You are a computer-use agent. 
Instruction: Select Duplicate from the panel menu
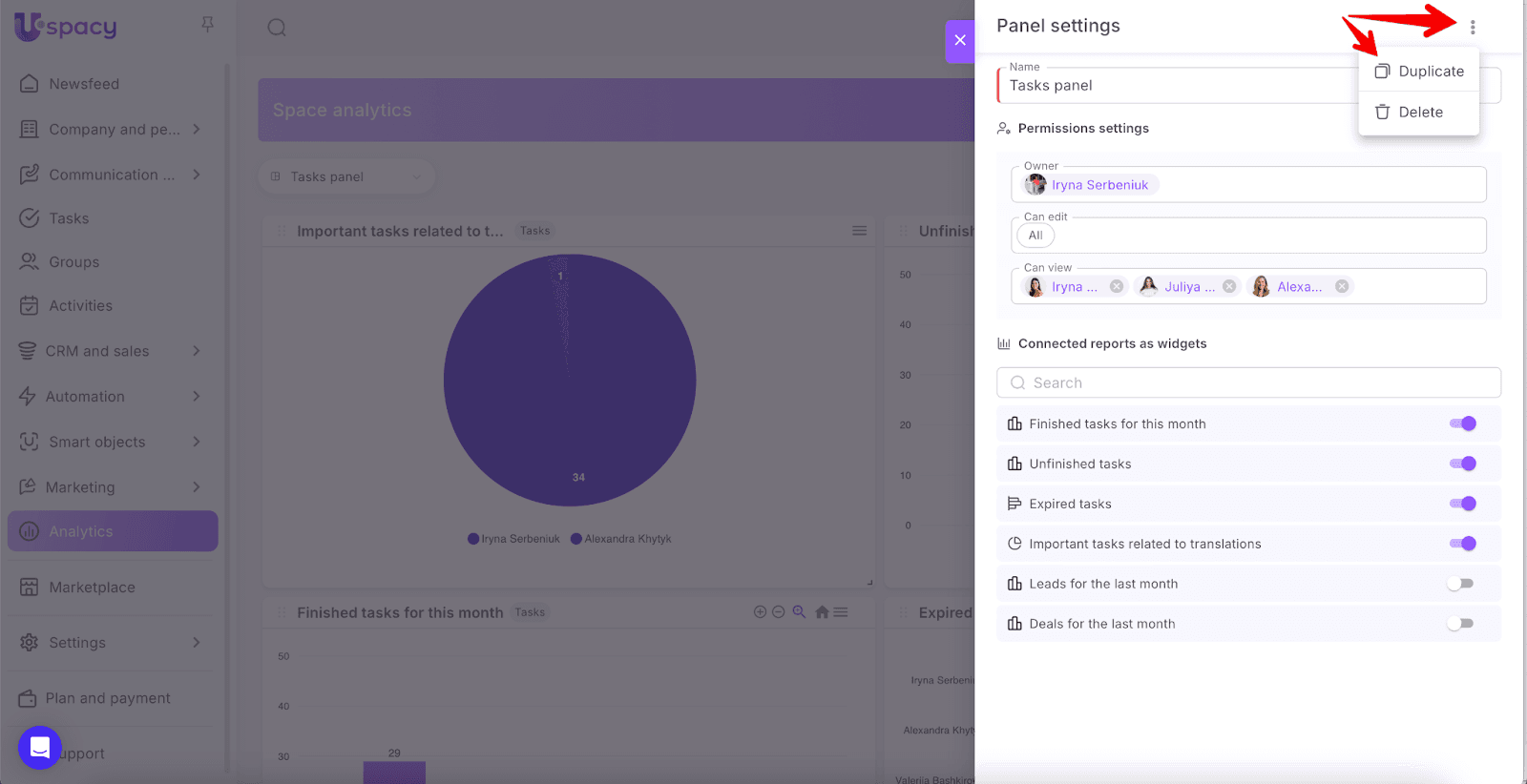1419,72
